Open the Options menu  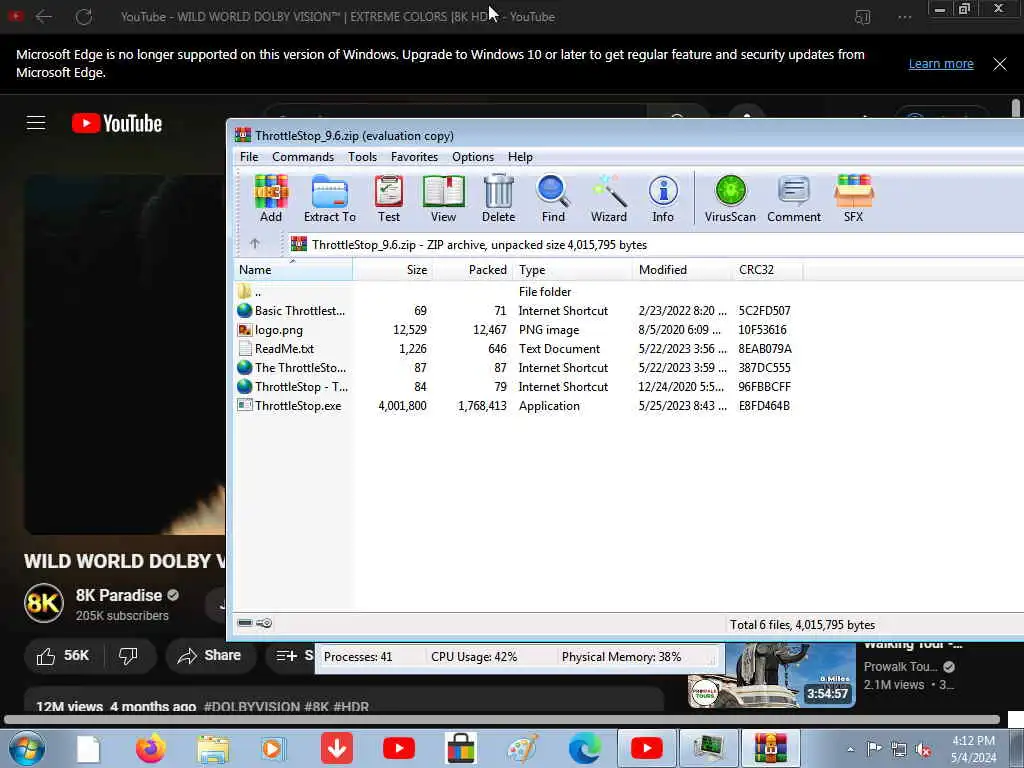tap(473, 157)
